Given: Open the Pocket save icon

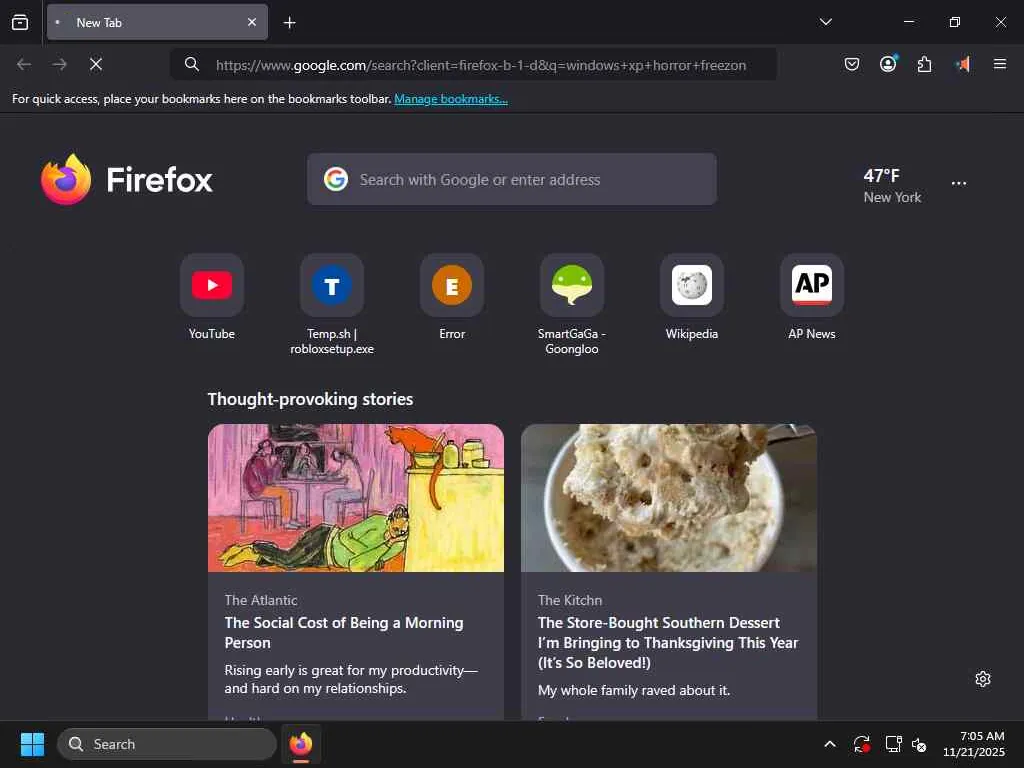Looking at the screenshot, I should click(852, 64).
